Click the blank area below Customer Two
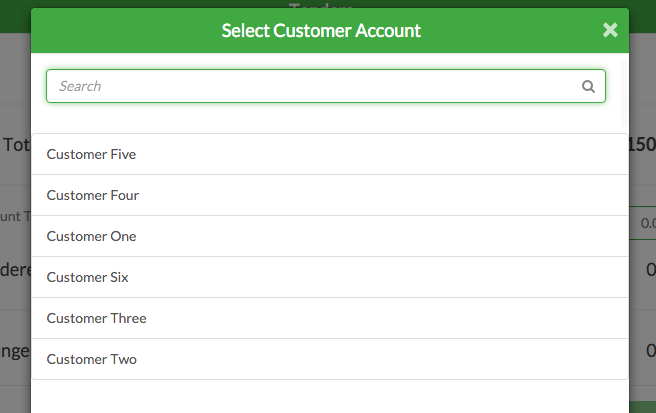656x413 pixels. [330, 396]
